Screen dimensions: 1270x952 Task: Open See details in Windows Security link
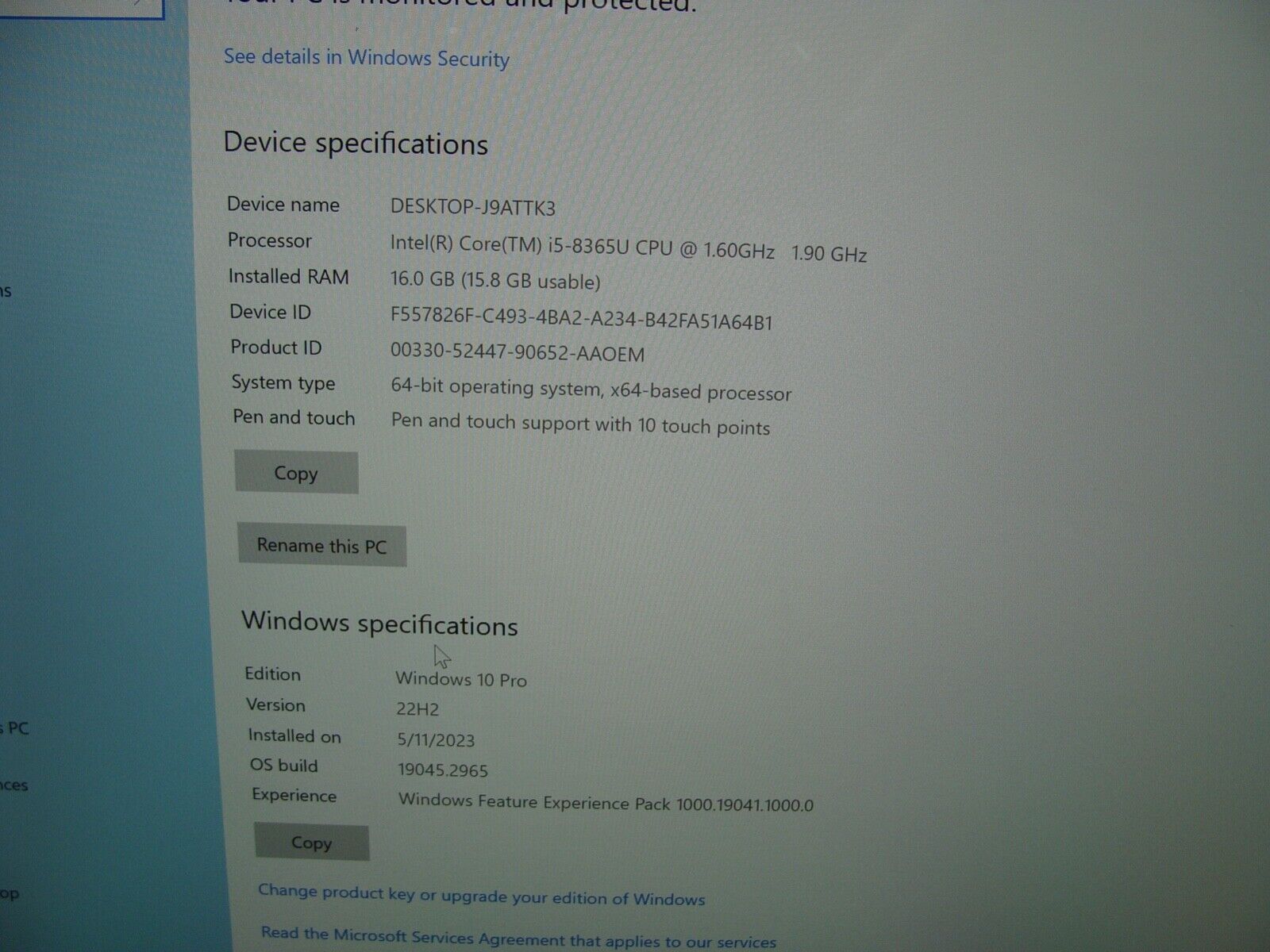click(x=366, y=58)
